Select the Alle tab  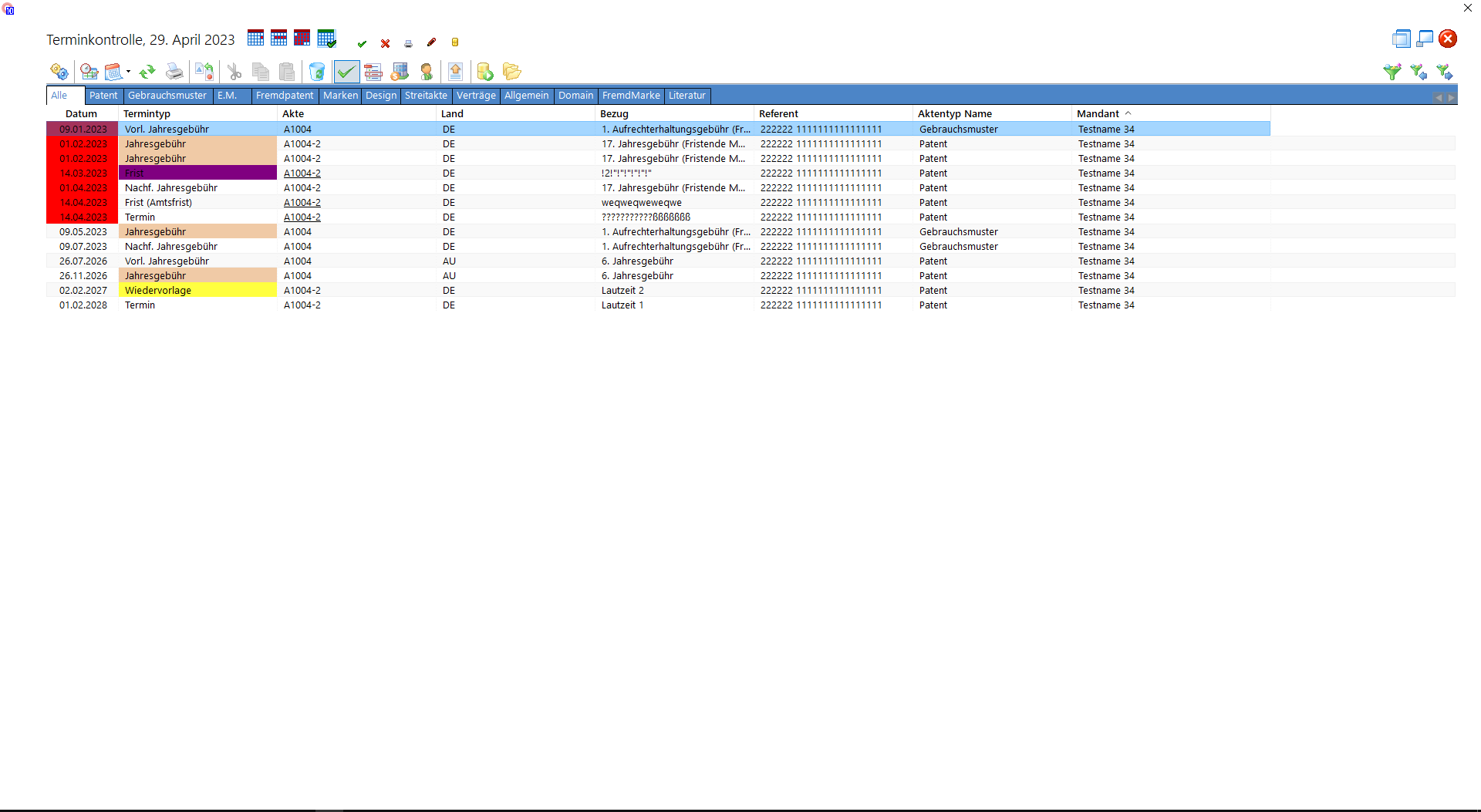click(x=65, y=96)
